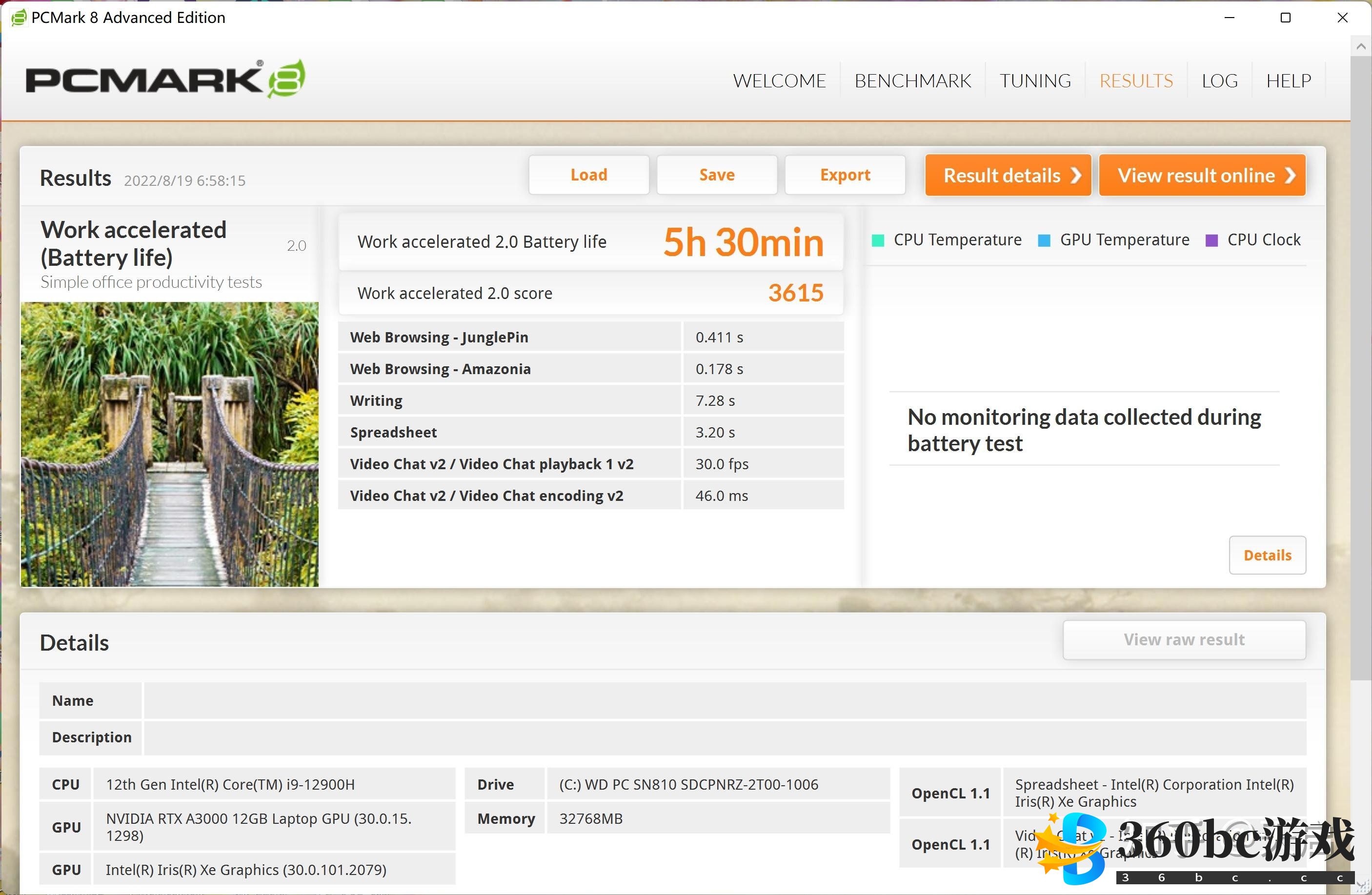Click the Export button
This screenshot has width=1372, height=895.
point(845,175)
